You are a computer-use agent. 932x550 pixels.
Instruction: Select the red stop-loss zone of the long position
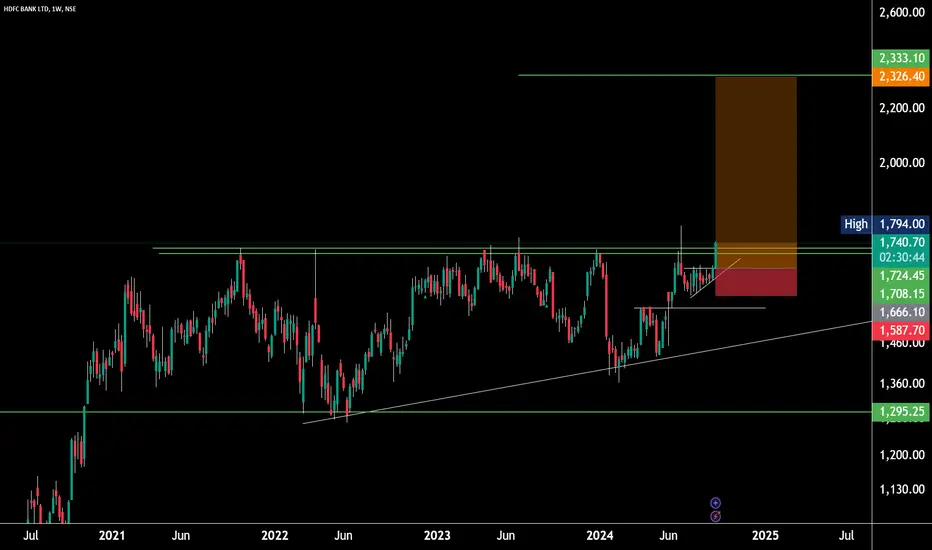pos(755,282)
